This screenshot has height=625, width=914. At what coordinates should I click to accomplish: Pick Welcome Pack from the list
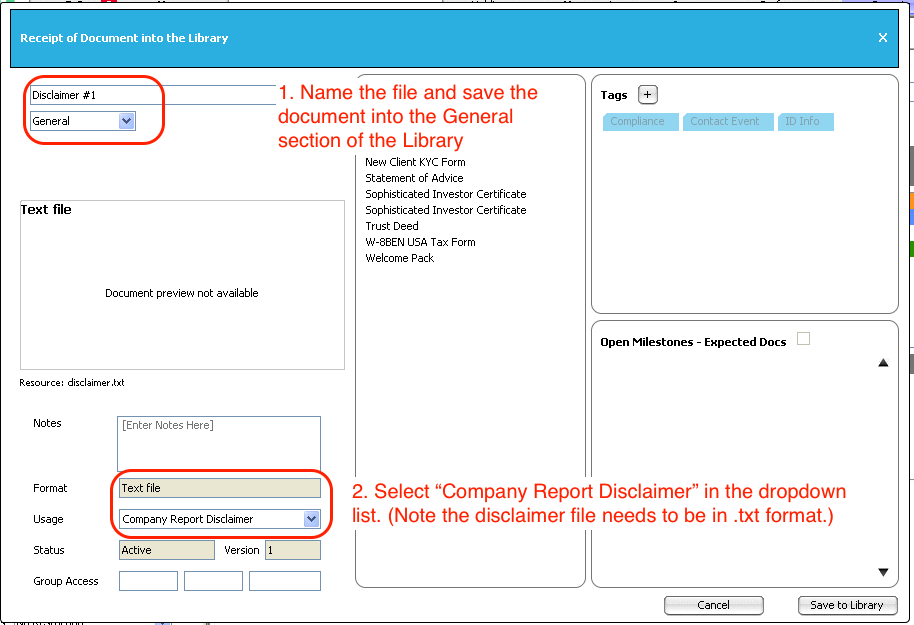pyautogui.click(x=400, y=258)
